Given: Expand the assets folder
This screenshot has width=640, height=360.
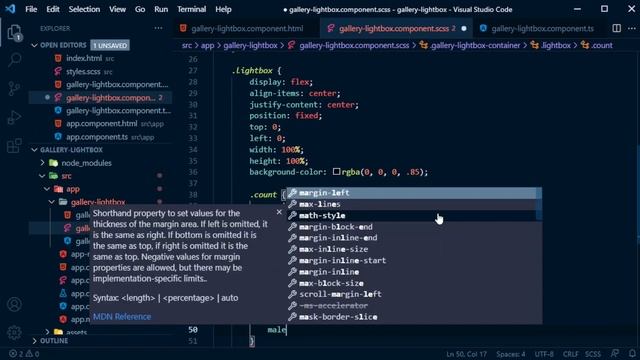Looking at the screenshot, I should coord(47,332).
